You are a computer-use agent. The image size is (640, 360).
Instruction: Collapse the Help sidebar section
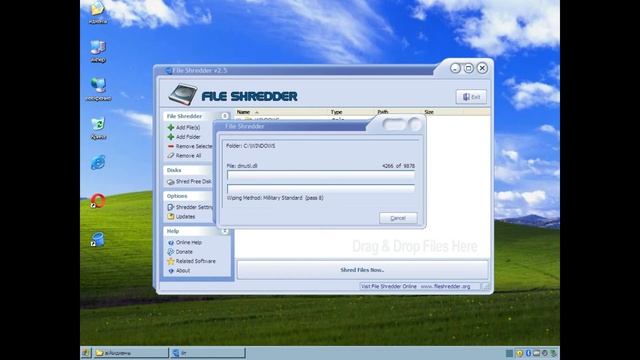coord(224,231)
